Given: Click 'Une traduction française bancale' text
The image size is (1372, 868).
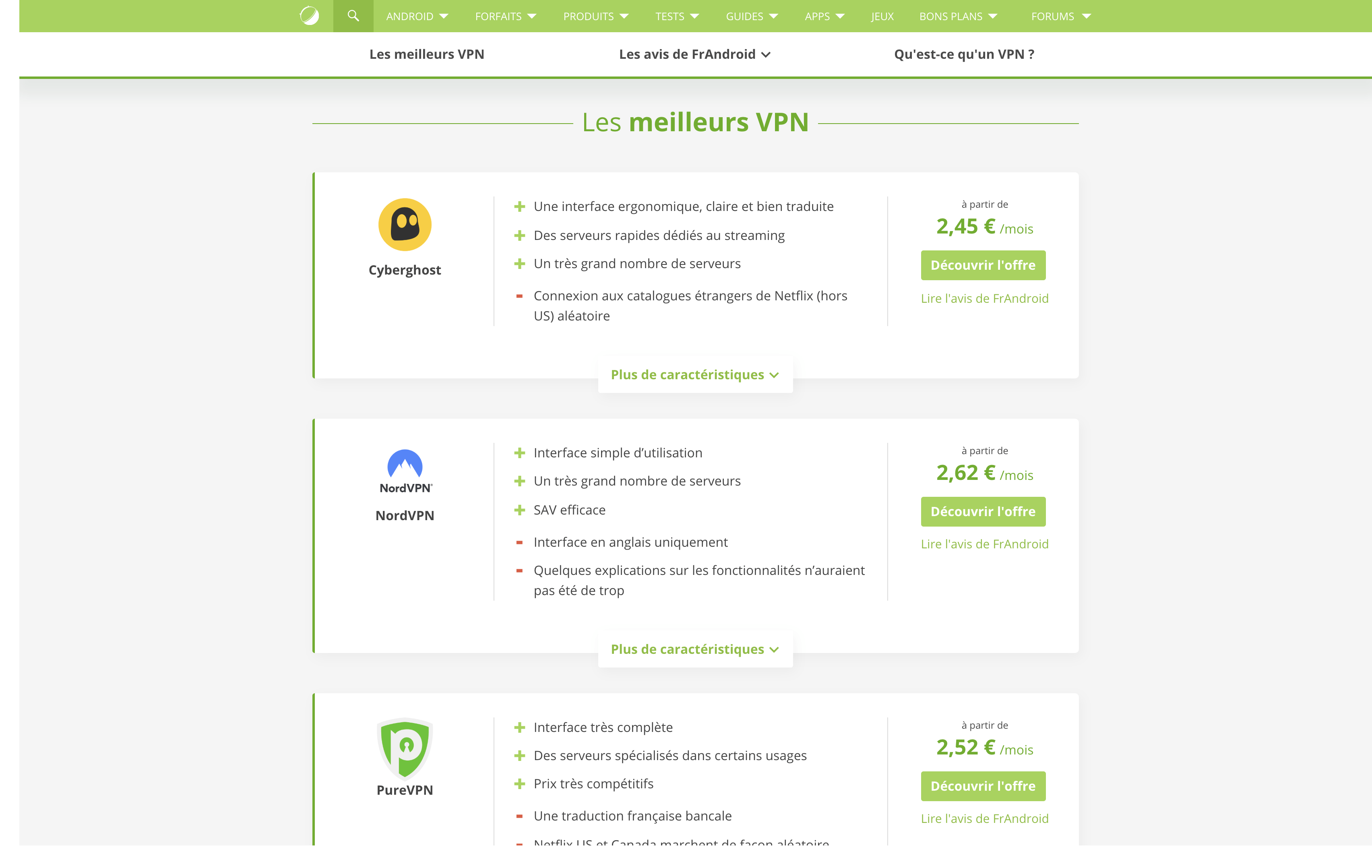Looking at the screenshot, I should [632, 816].
